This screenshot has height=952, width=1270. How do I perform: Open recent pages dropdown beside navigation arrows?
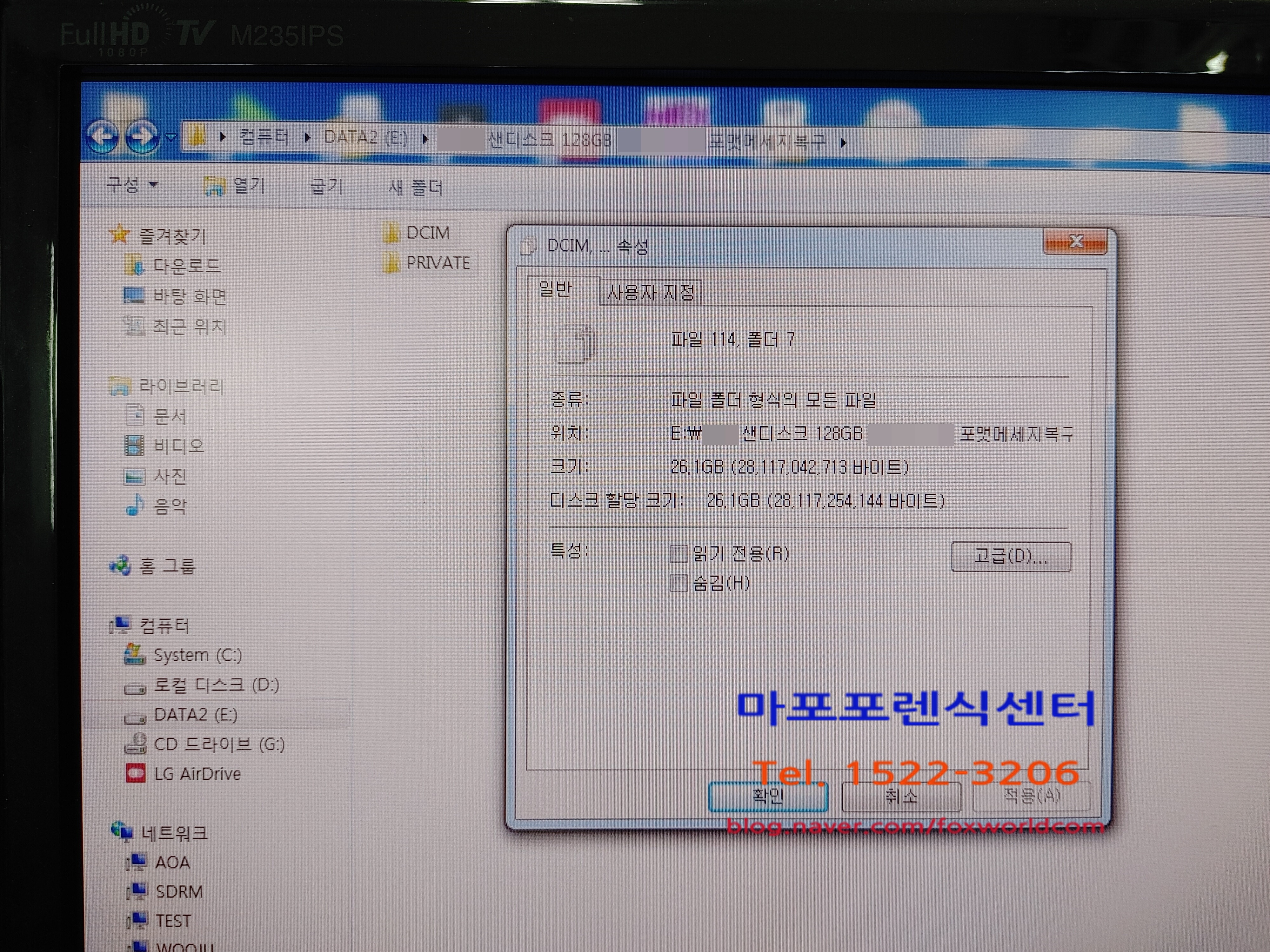(x=170, y=137)
